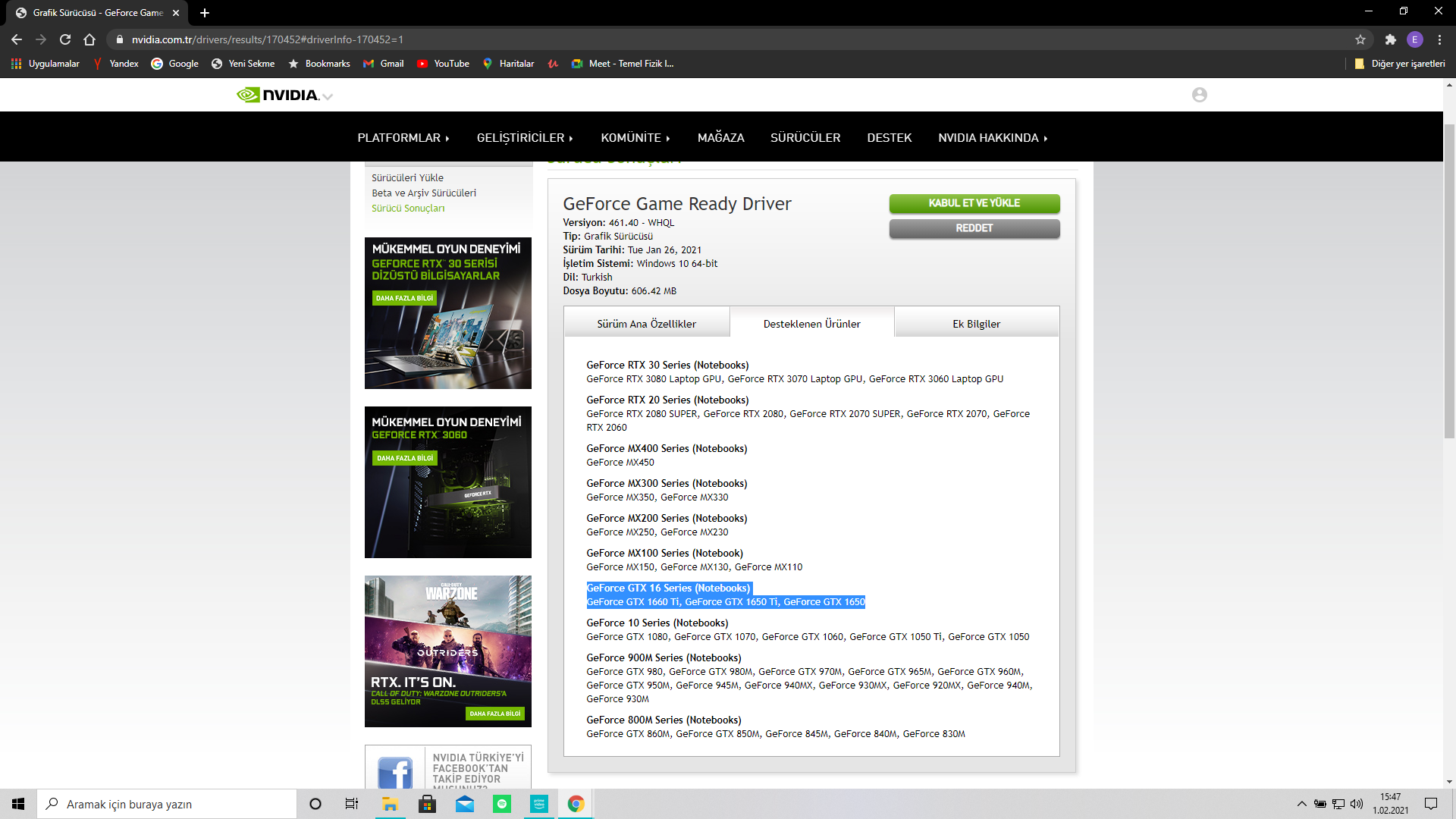Expand the NVIDIA HAKKINDA menu
The height and width of the screenshot is (819, 1456).
pyautogui.click(x=993, y=138)
